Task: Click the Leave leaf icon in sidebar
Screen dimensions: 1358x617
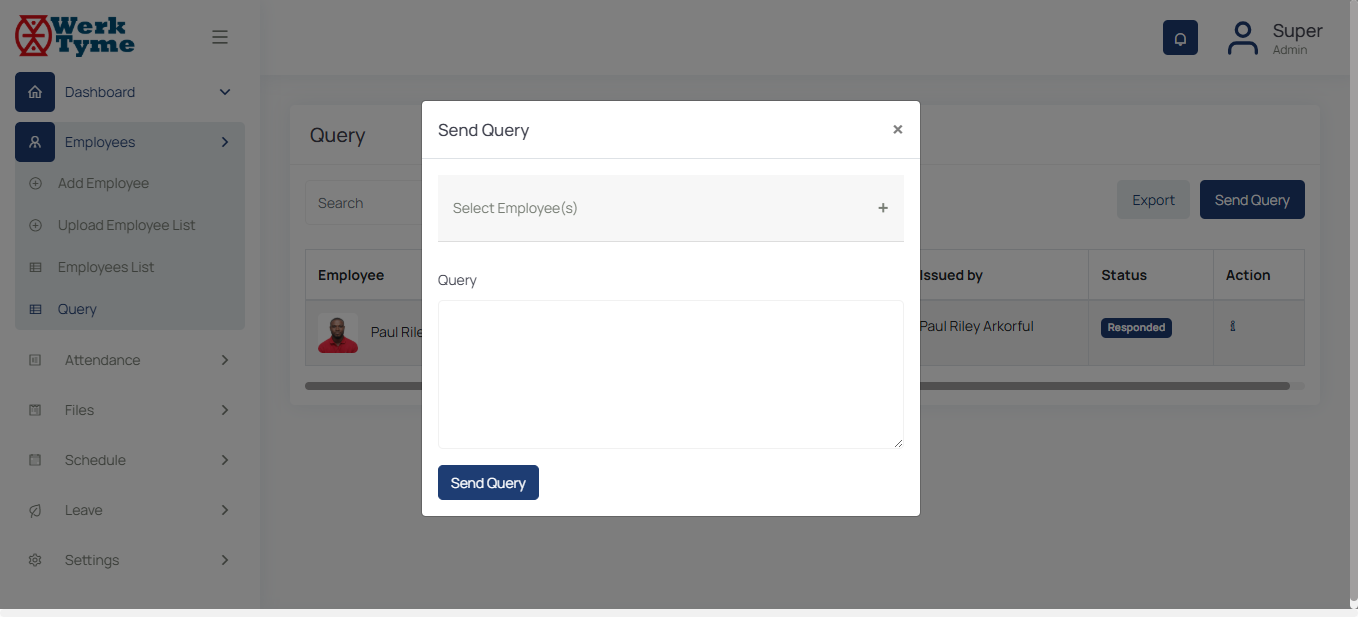Action: [35, 510]
